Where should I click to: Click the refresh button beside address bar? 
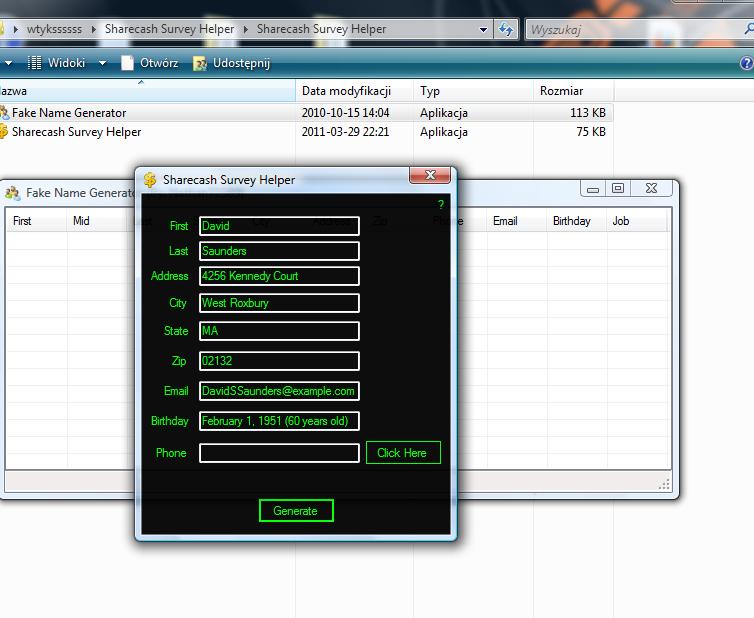point(505,29)
